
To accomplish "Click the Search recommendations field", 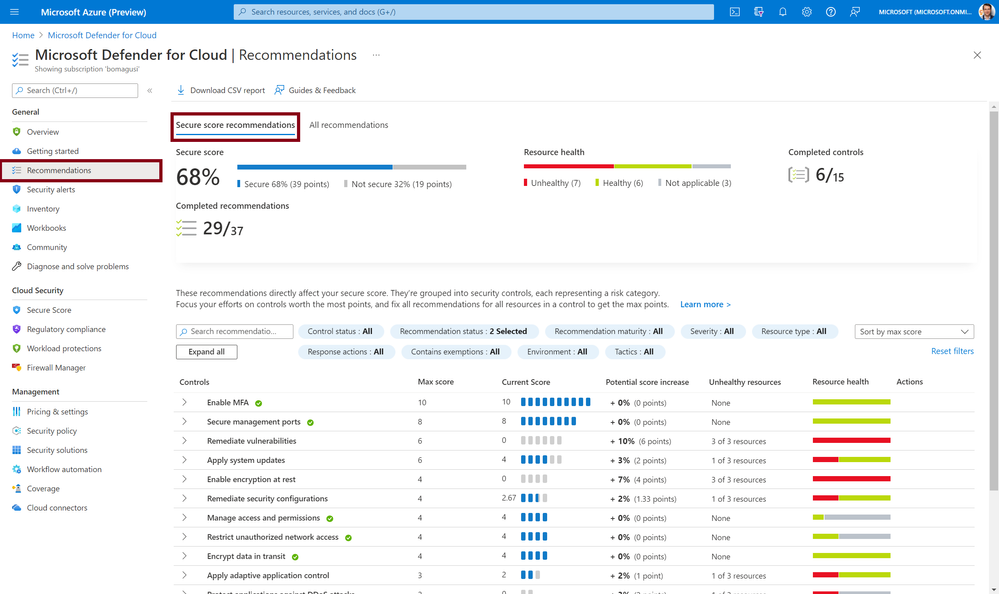I will (234, 331).
